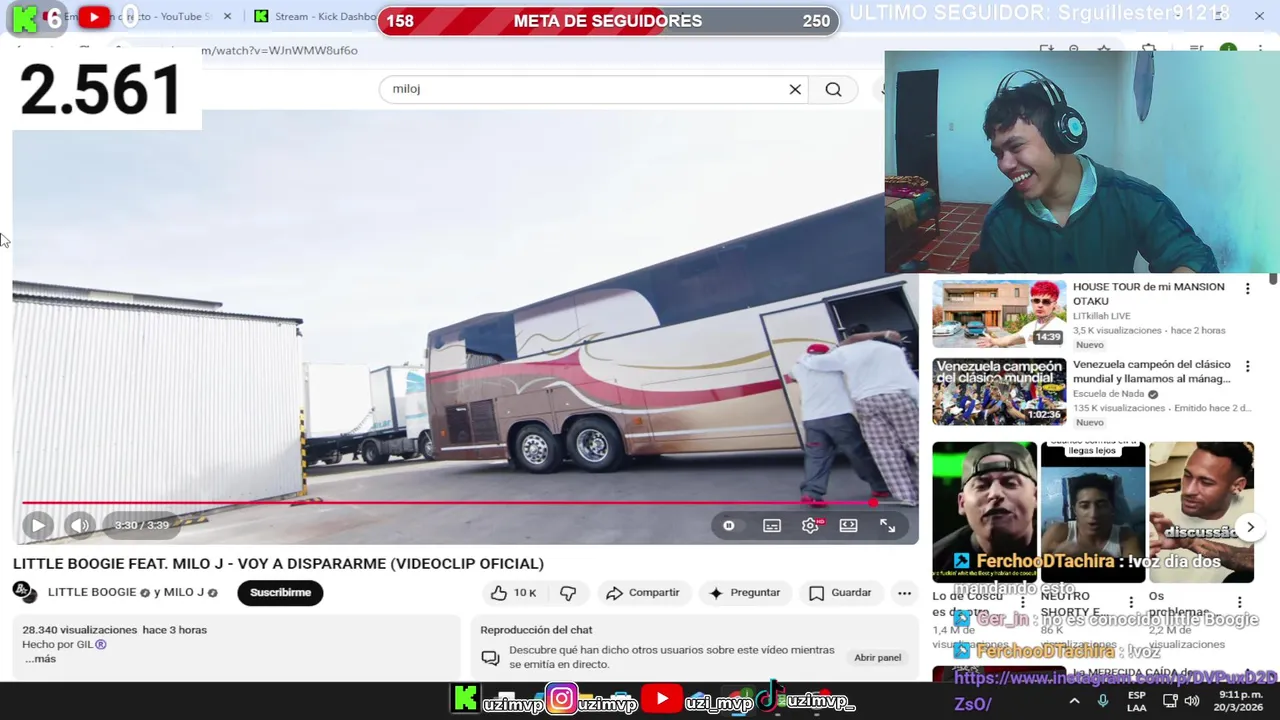Enter fullscreen from the player controls

(887, 526)
